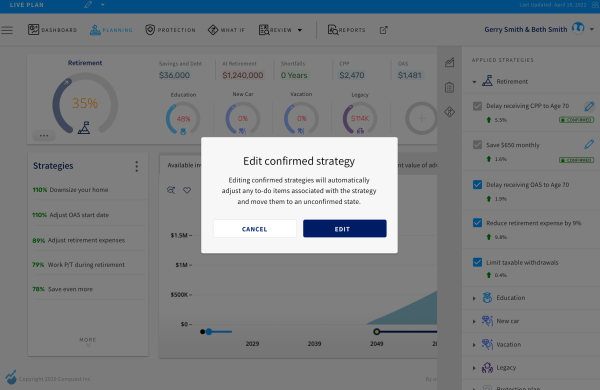Click the pencil edit icon beside Live Plan
Image resolution: width=600 pixels, height=390 pixels.
coord(88,5)
